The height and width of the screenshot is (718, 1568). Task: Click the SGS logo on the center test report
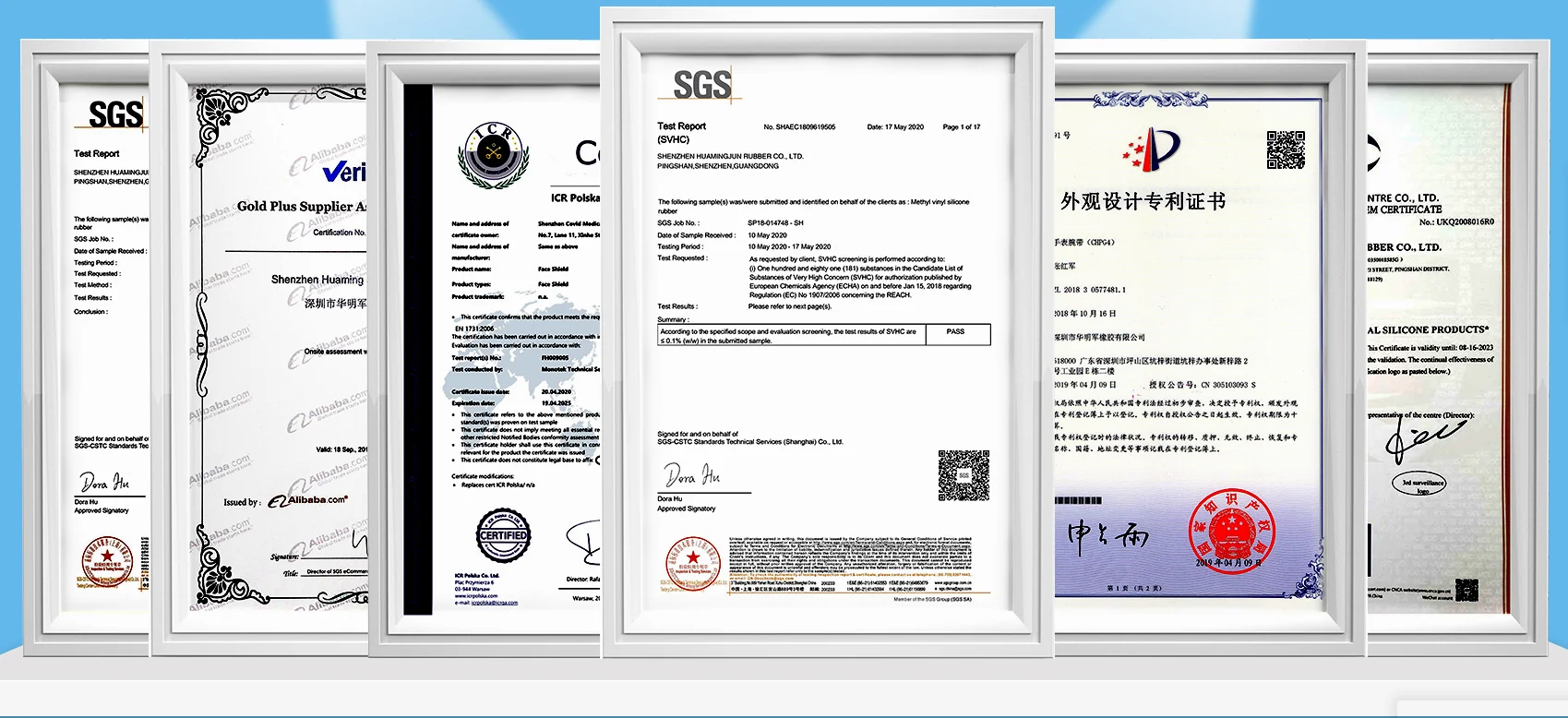[702, 85]
